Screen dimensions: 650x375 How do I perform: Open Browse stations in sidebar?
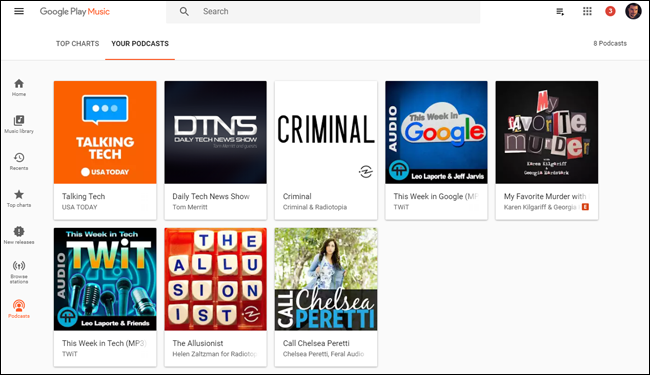pyautogui.click(x=19, y=272)
